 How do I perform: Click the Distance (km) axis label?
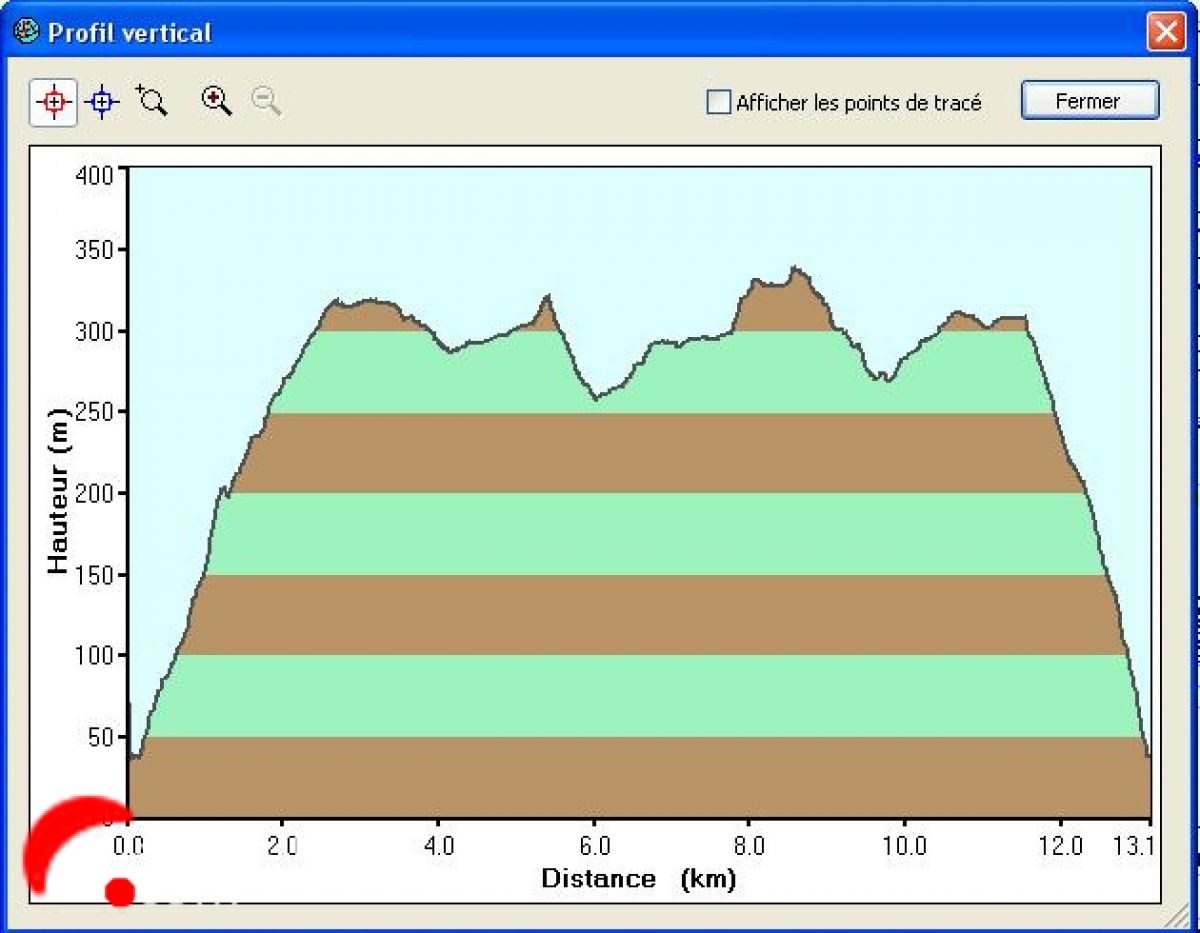pyautogui.click(x=638, y=879)
